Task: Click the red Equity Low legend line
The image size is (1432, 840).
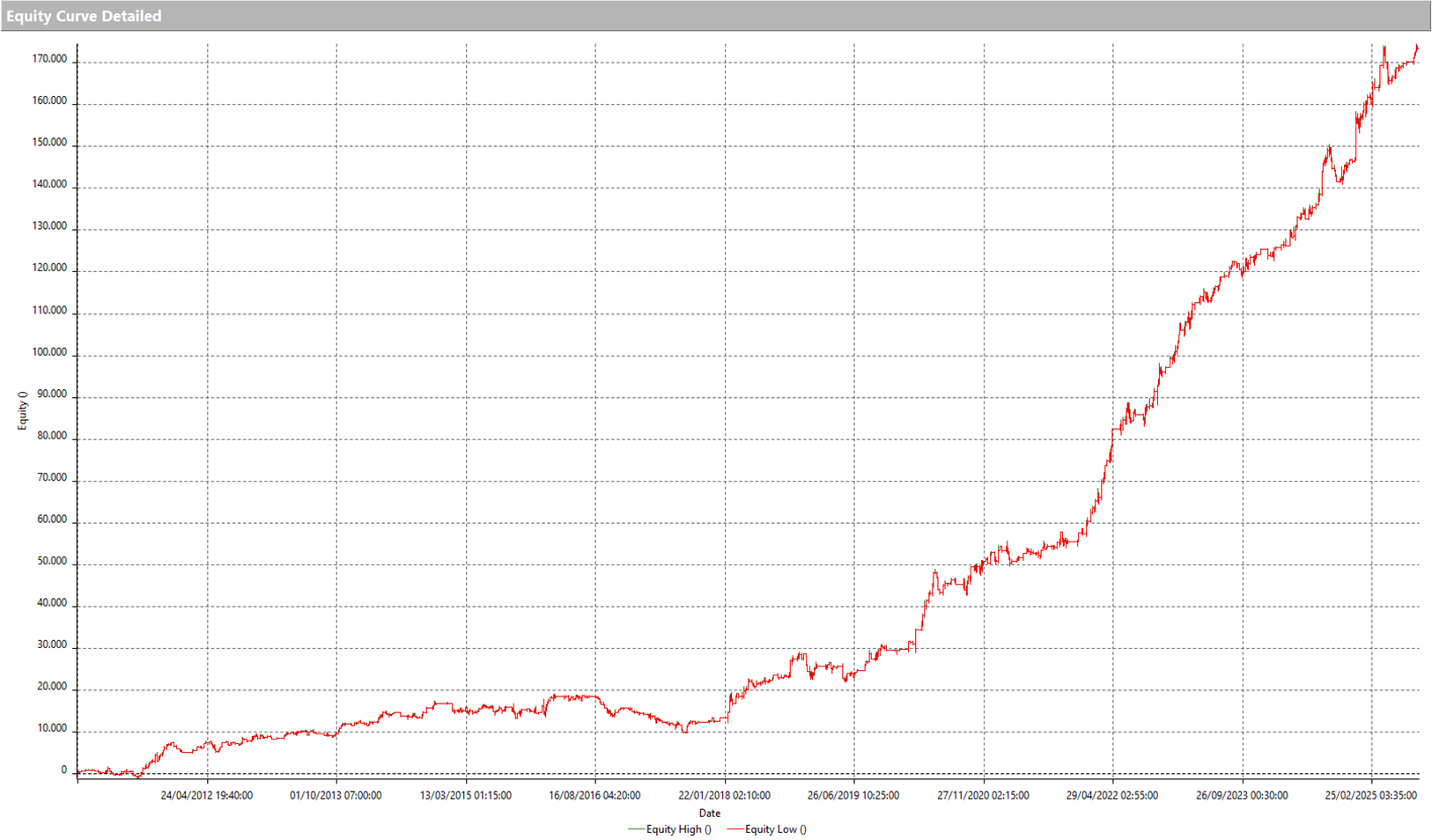Action: (x=734, y=829)
